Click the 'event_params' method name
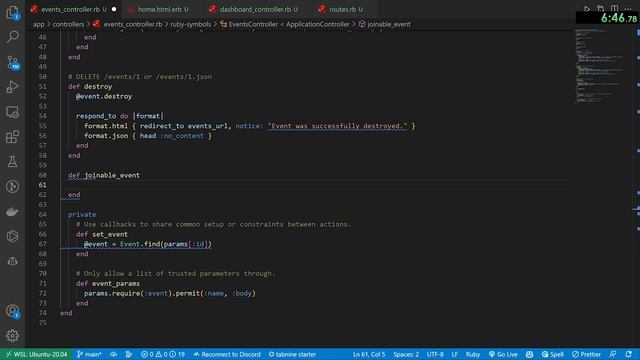640x360 pixels. click(116, 283)
